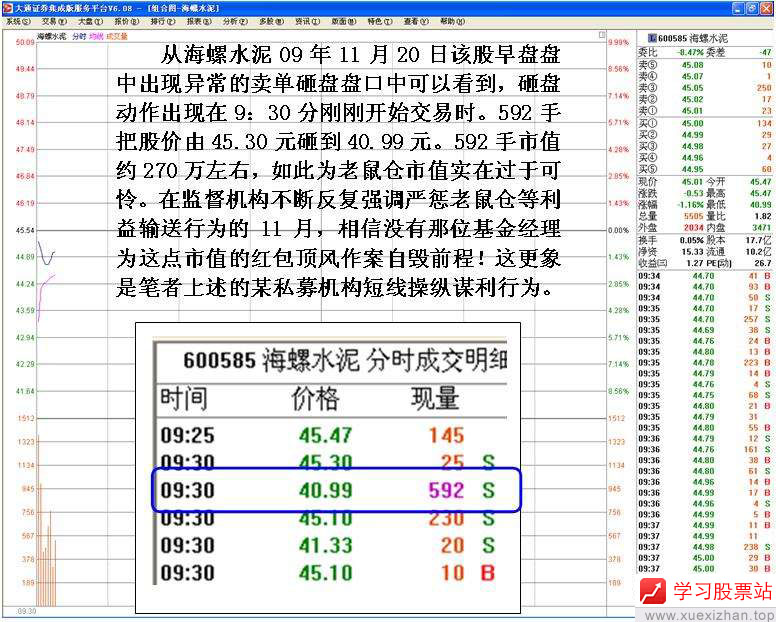Select the 均线 average line label
776x622 pixels.
click(x=96, y=36)
